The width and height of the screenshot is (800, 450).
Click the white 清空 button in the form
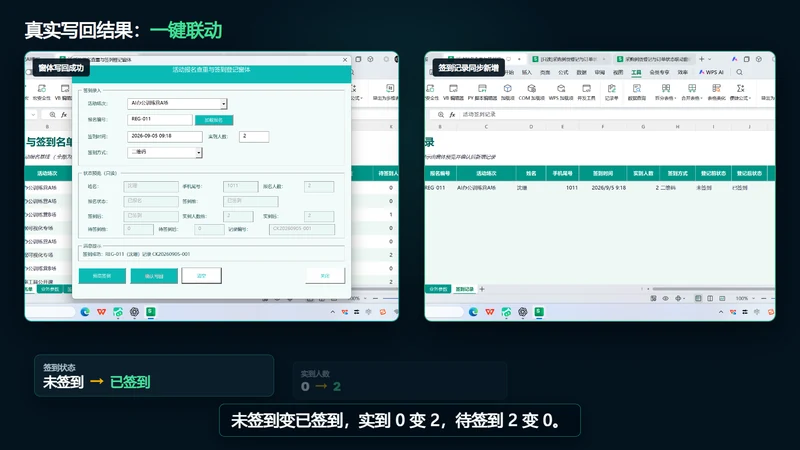click(202, 276)
